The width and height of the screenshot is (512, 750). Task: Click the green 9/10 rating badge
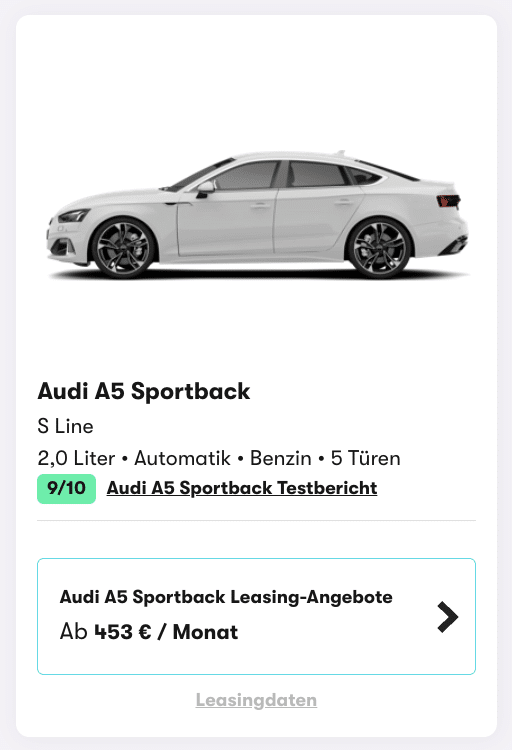click(x=67, y=488)
